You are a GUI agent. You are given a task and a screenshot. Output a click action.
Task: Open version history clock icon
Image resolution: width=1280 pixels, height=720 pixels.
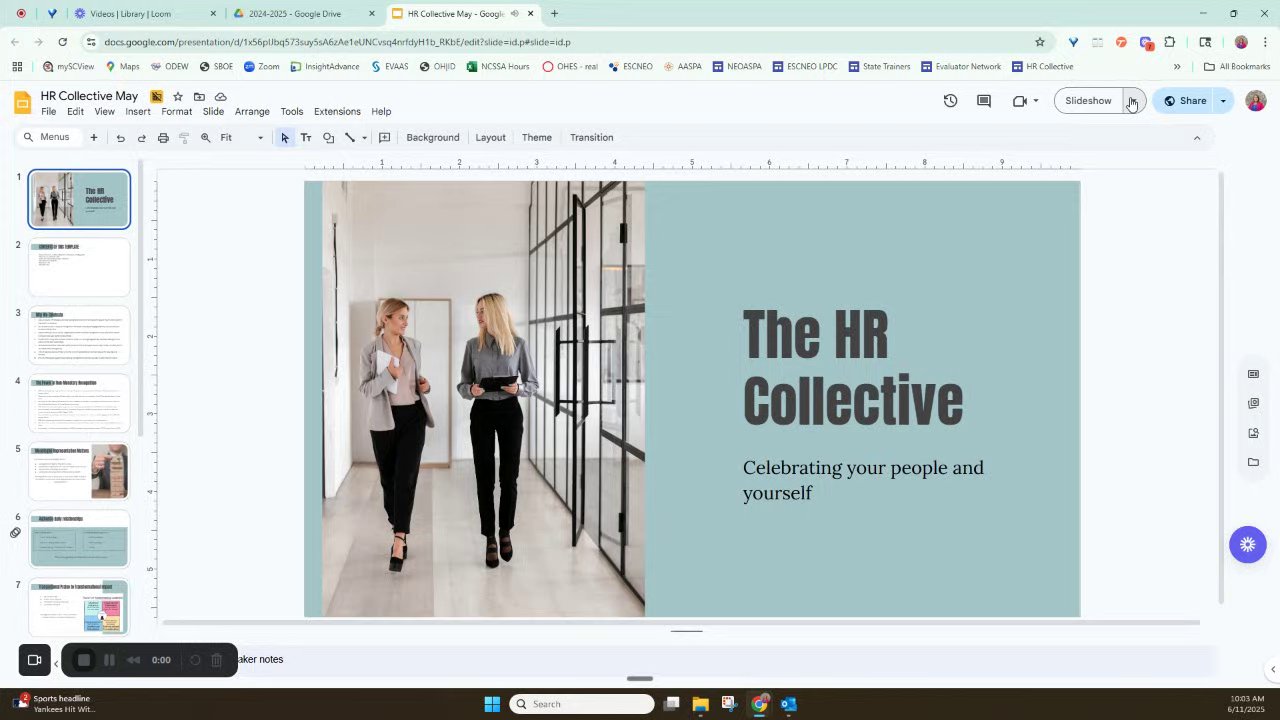click(x=950, y=101)
